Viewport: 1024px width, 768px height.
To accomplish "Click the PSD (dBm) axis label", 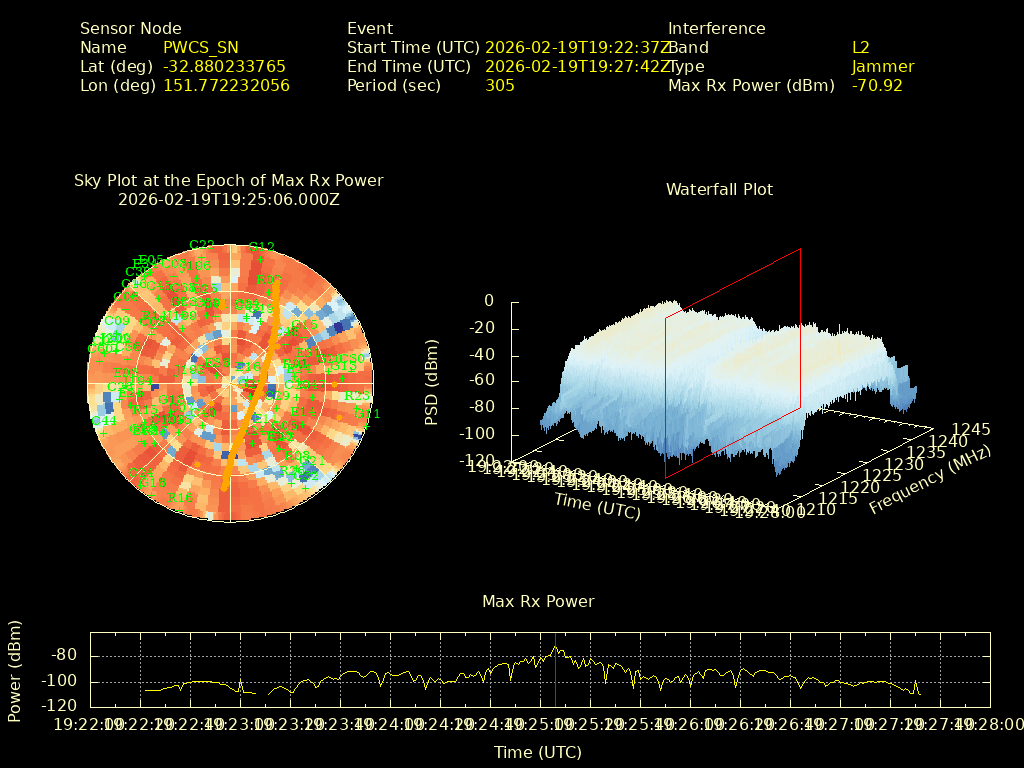I will click(432, 385).
